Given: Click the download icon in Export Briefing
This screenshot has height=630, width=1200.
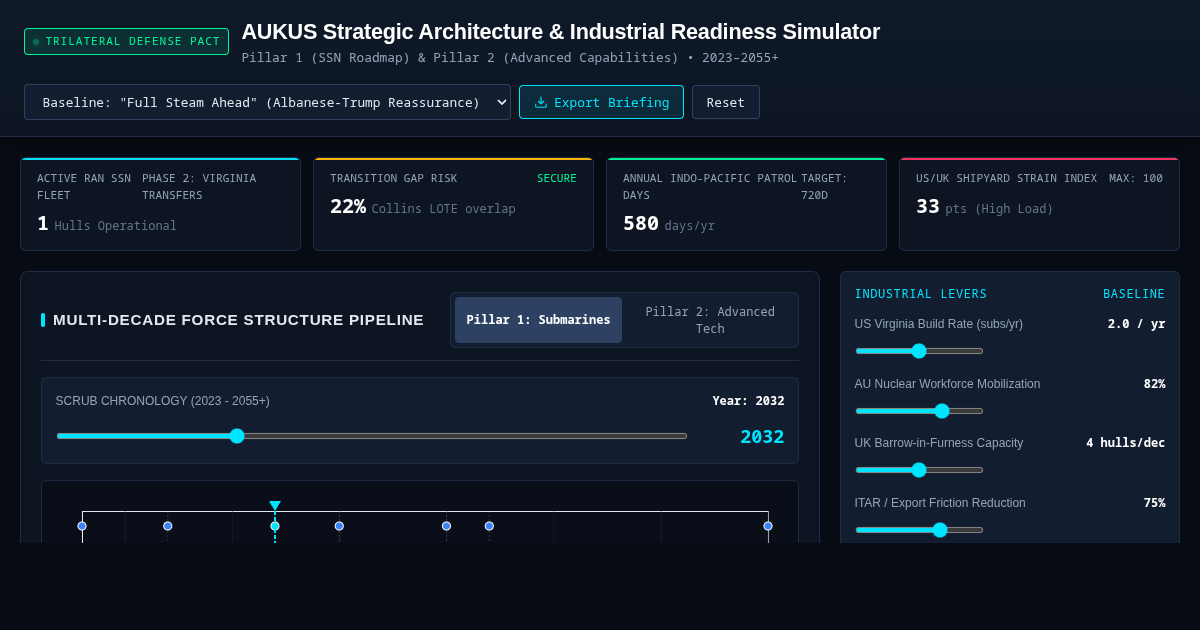Looking at the screenshot, I should click(541, 102).
